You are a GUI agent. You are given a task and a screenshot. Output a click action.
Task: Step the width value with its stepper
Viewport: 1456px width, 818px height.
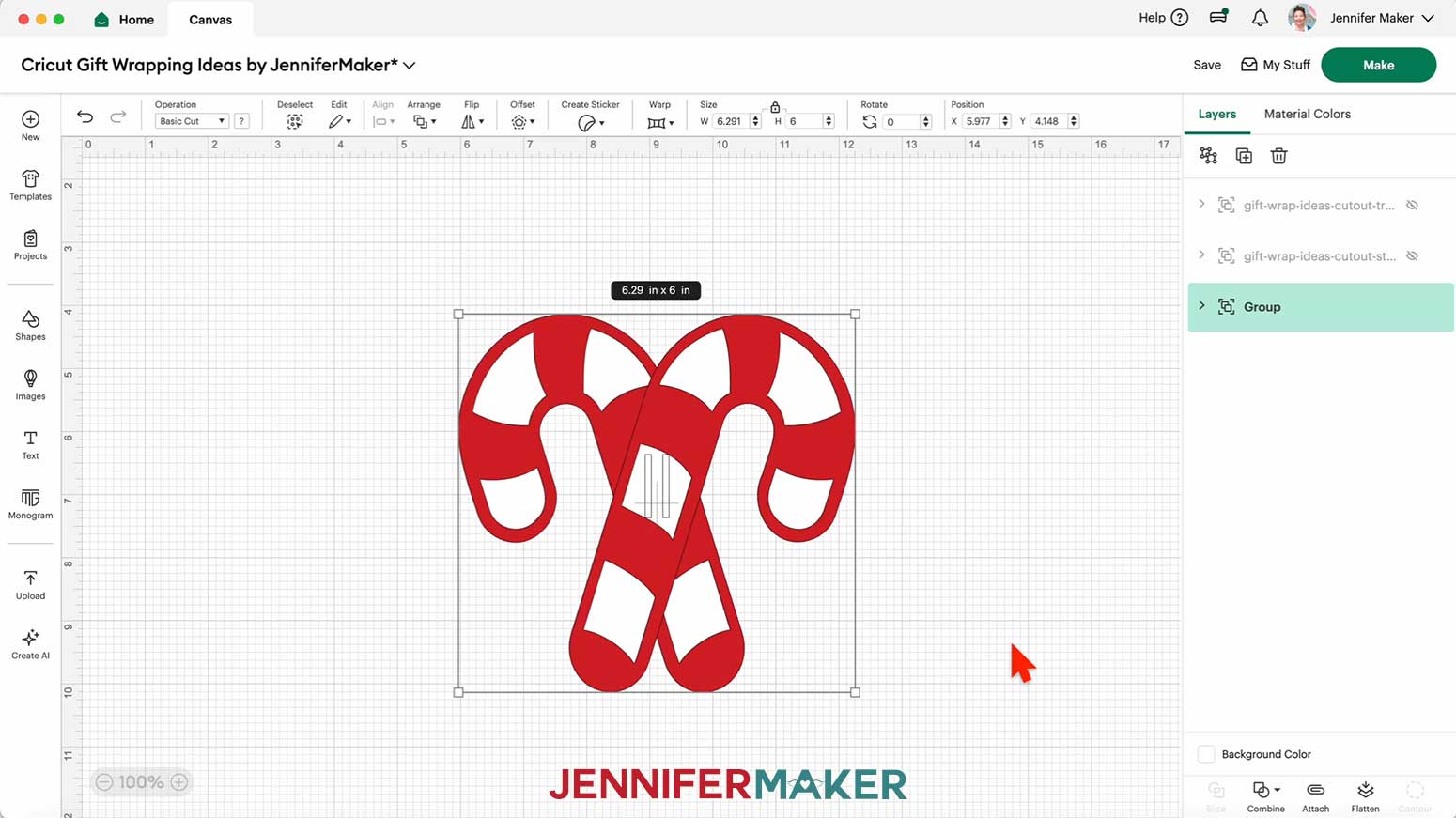[755, 121]
